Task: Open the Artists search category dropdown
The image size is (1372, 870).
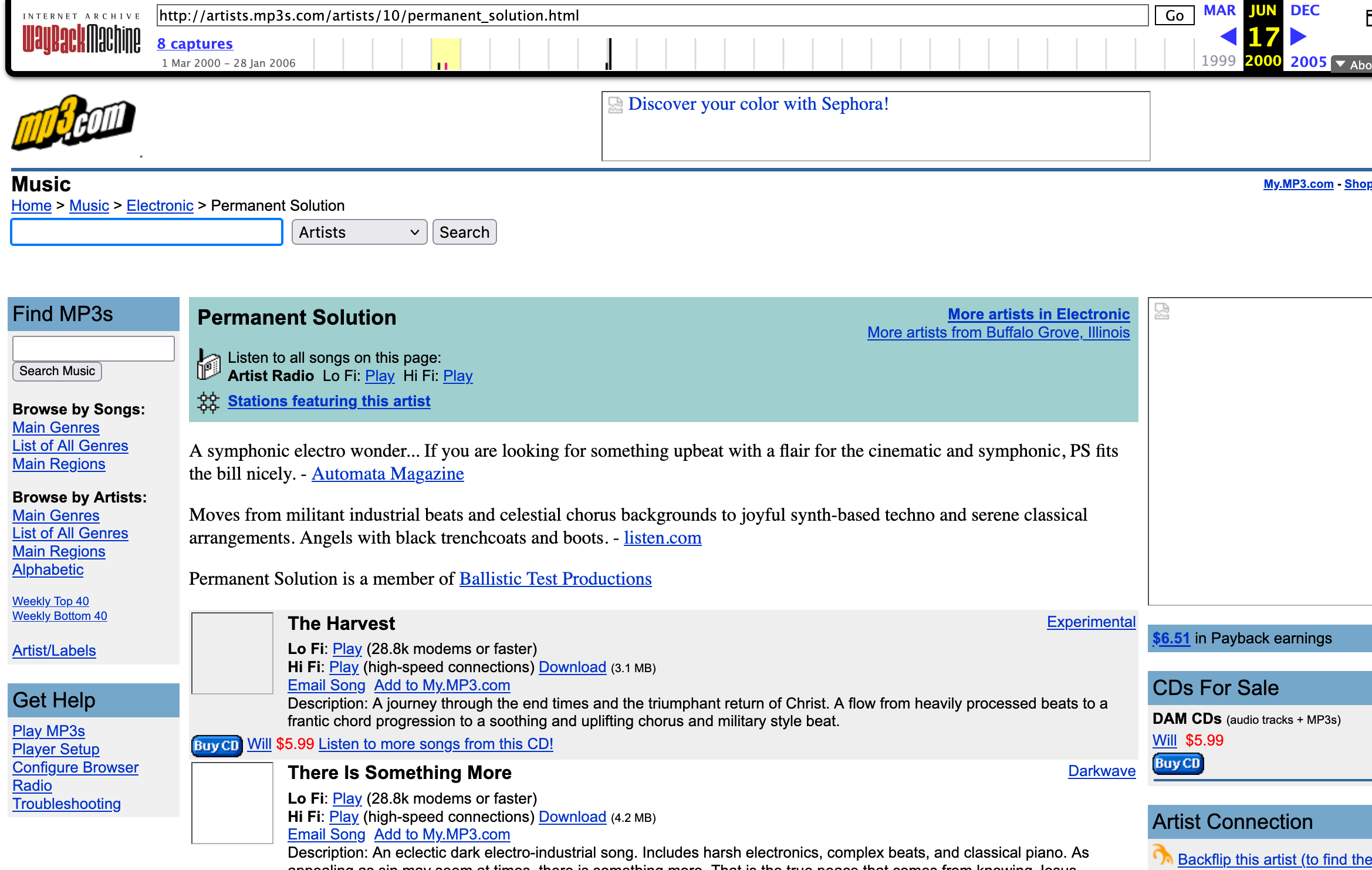Action: (359, 232)
